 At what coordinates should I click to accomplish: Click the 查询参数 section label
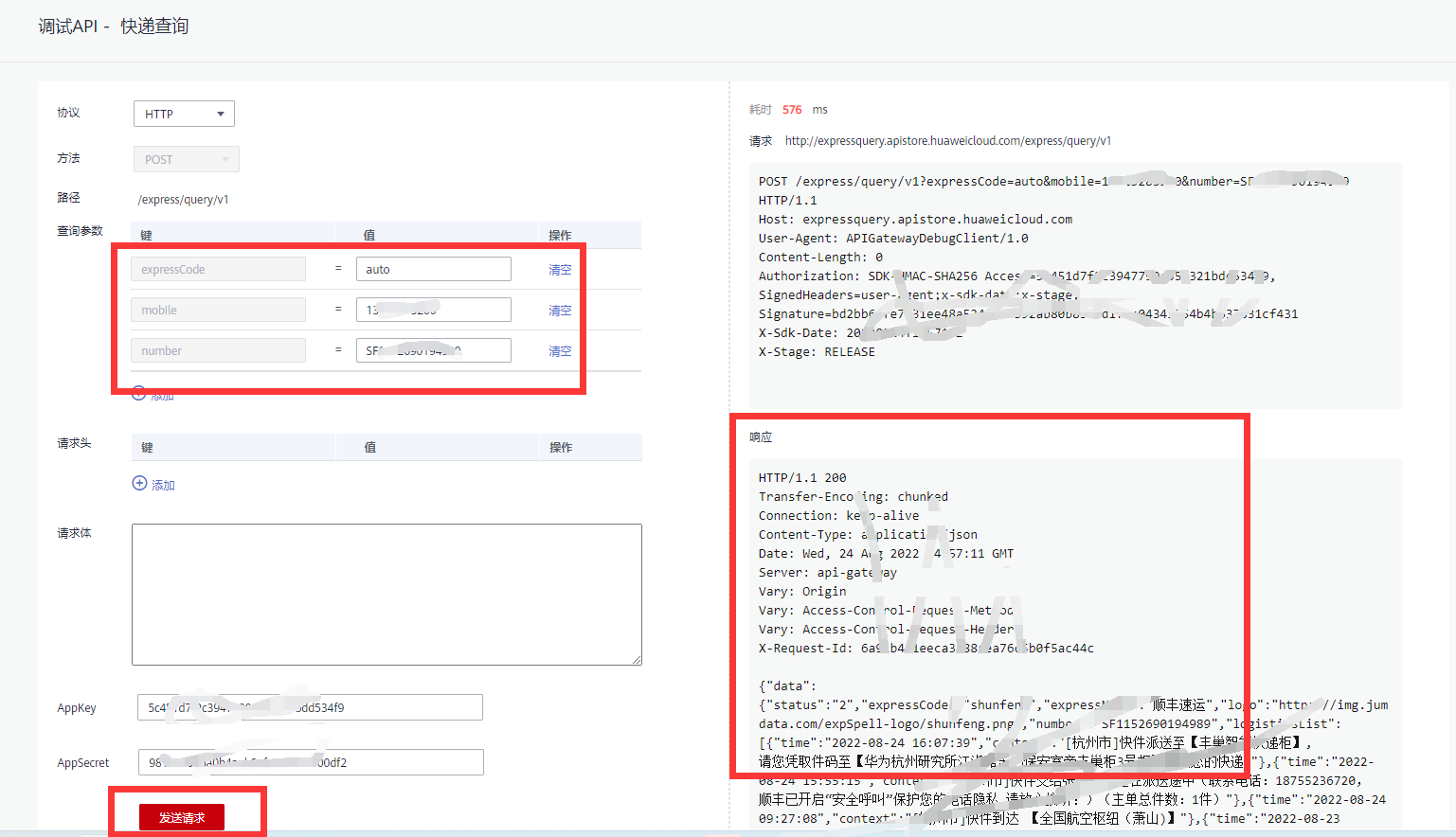click(x=80, y=231)
